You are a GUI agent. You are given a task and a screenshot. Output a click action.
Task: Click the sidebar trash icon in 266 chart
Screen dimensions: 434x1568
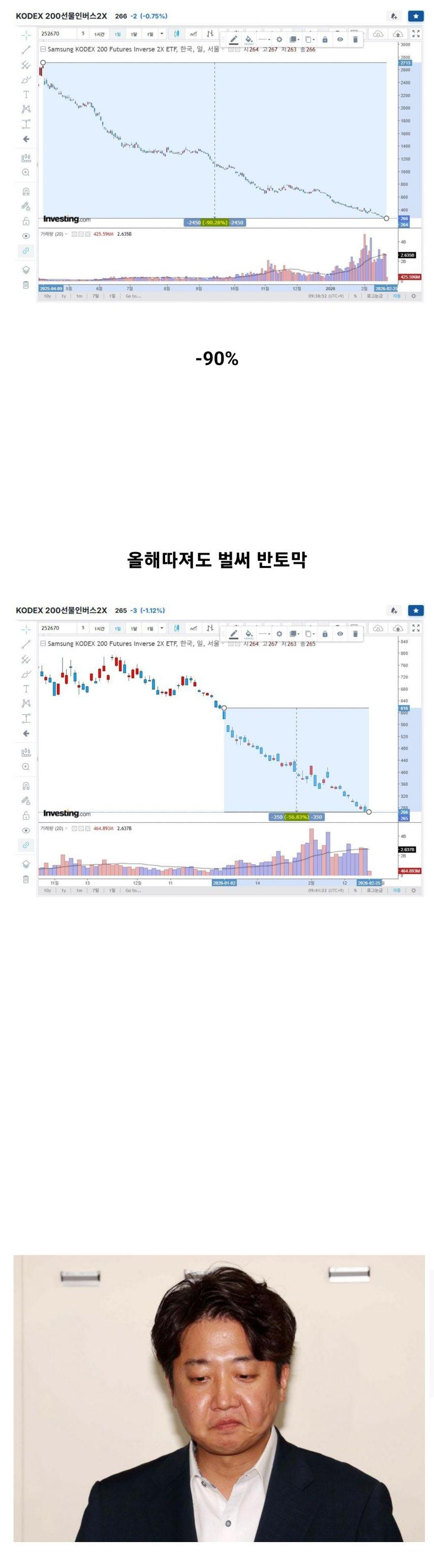25,284
